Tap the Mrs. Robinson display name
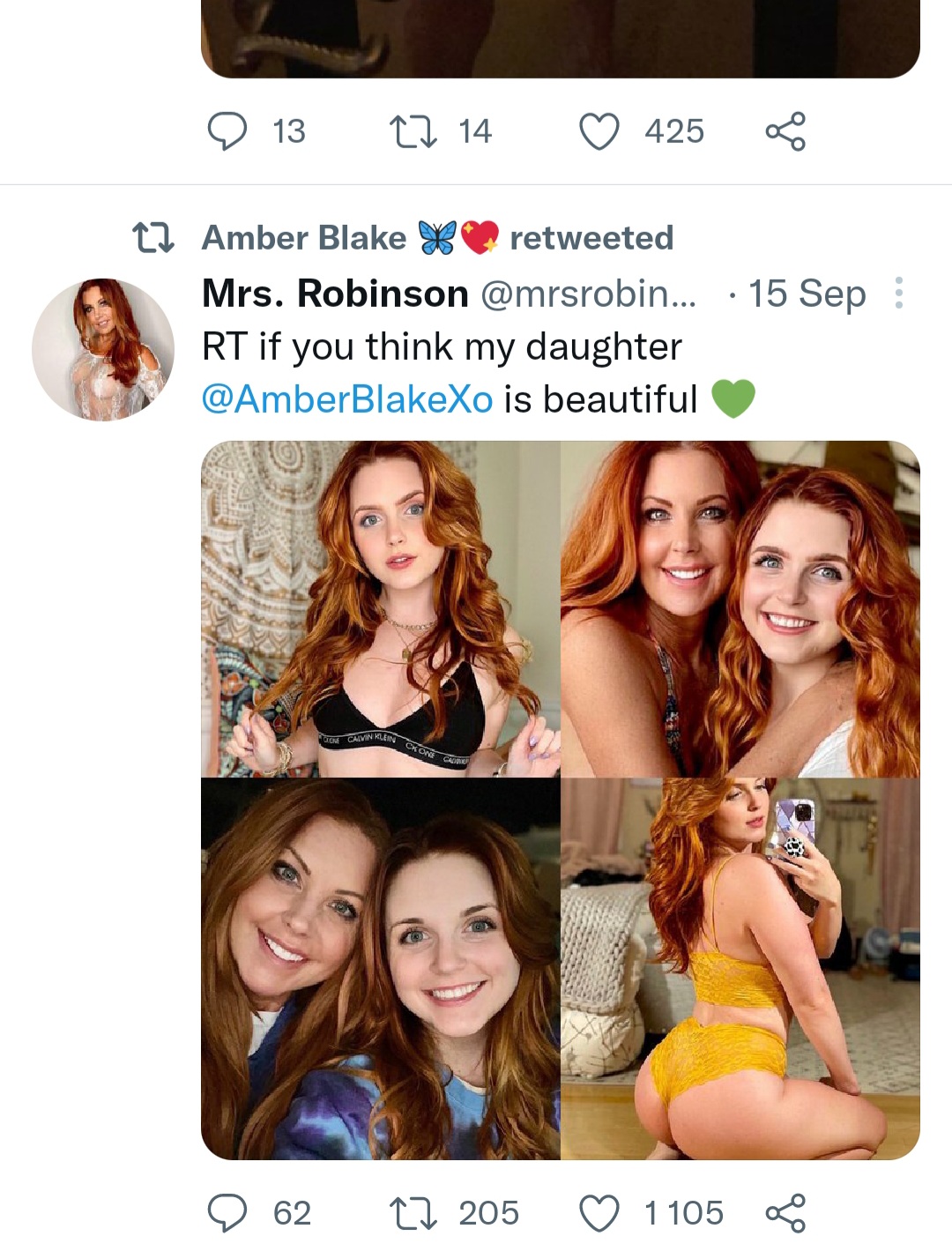 [335, 294]
